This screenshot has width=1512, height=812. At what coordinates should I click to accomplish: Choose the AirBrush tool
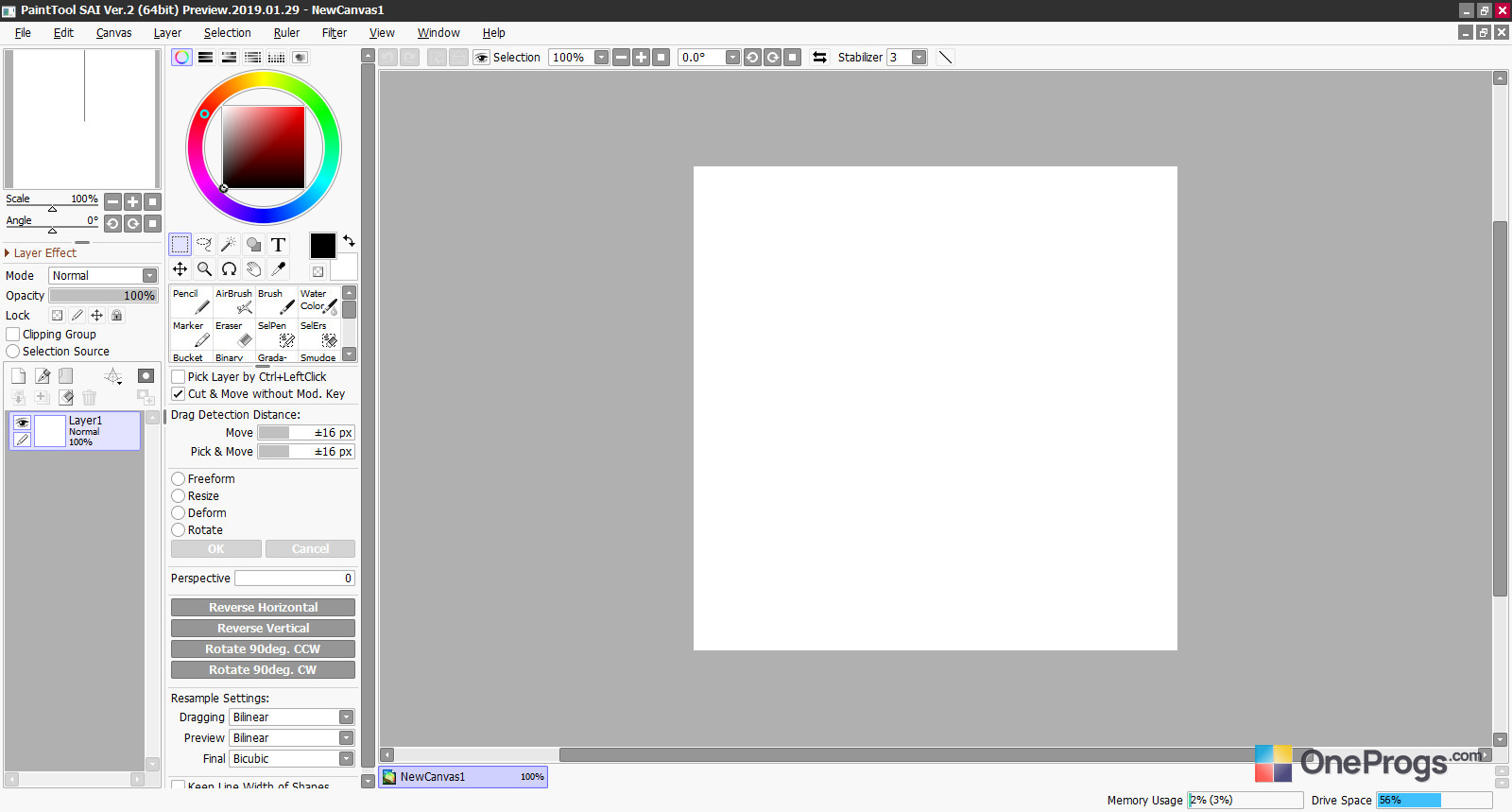pyautogui.click(x=233, y=302)
